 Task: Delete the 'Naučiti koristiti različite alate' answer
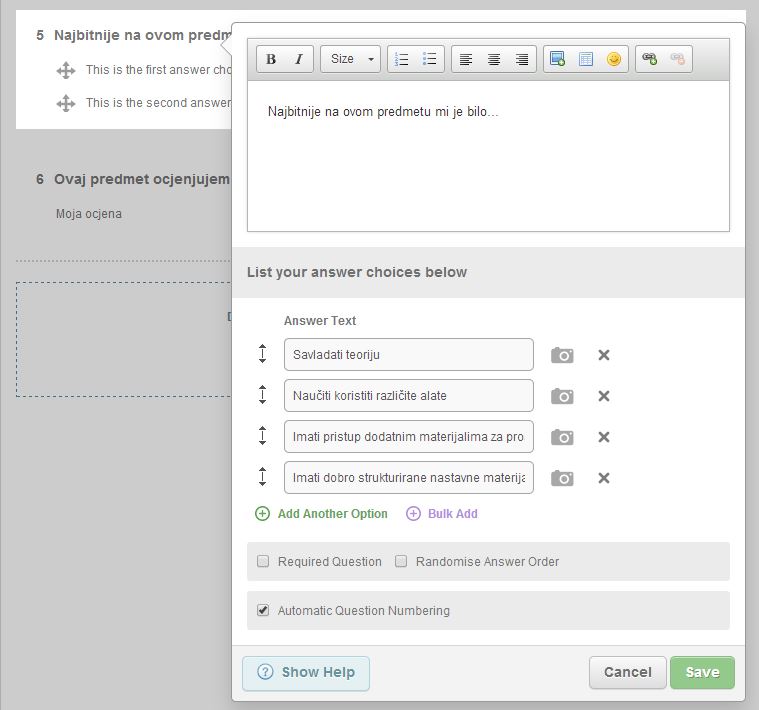[604, 396]
